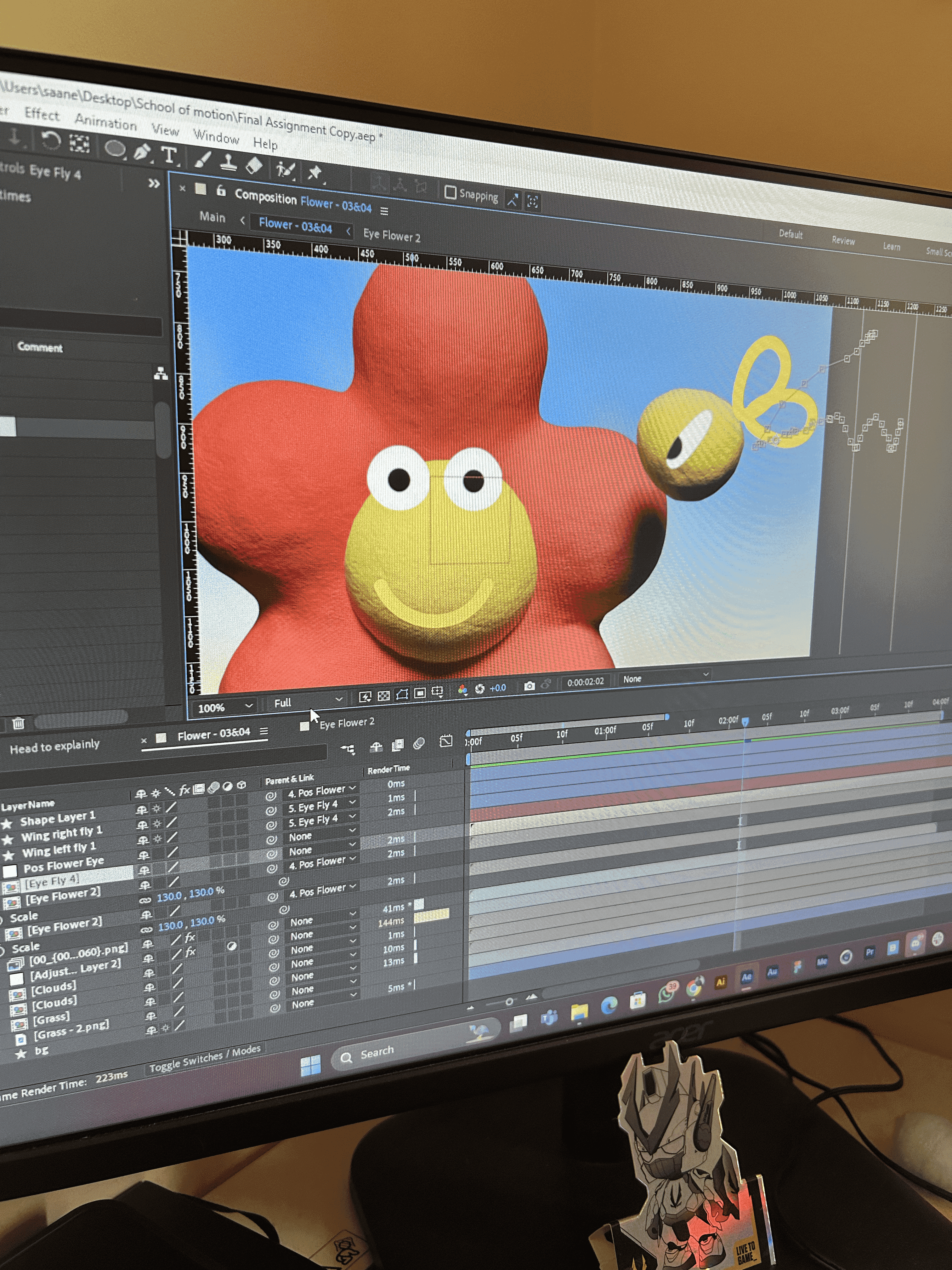This screenshot has width=952, height=1270.
Task: Click the project flowchart view icon
Action: (161, 374)
